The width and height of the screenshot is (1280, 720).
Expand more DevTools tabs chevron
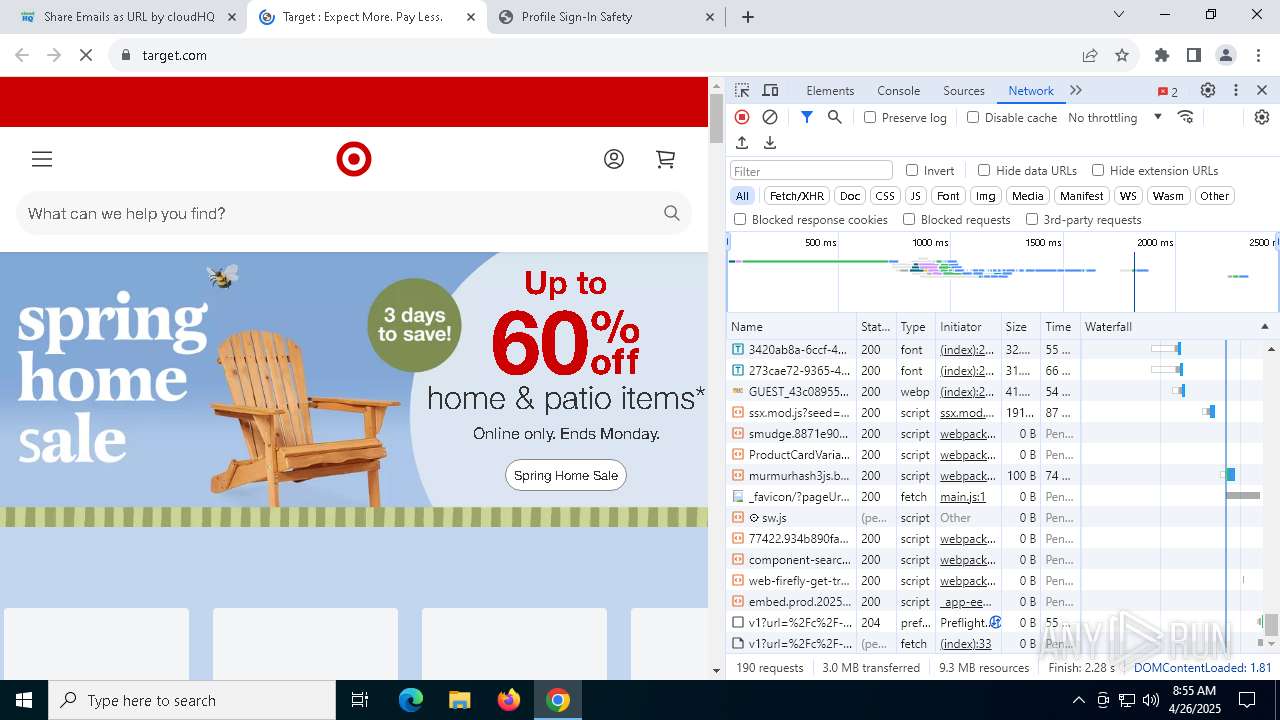[x=1076, y=90]
